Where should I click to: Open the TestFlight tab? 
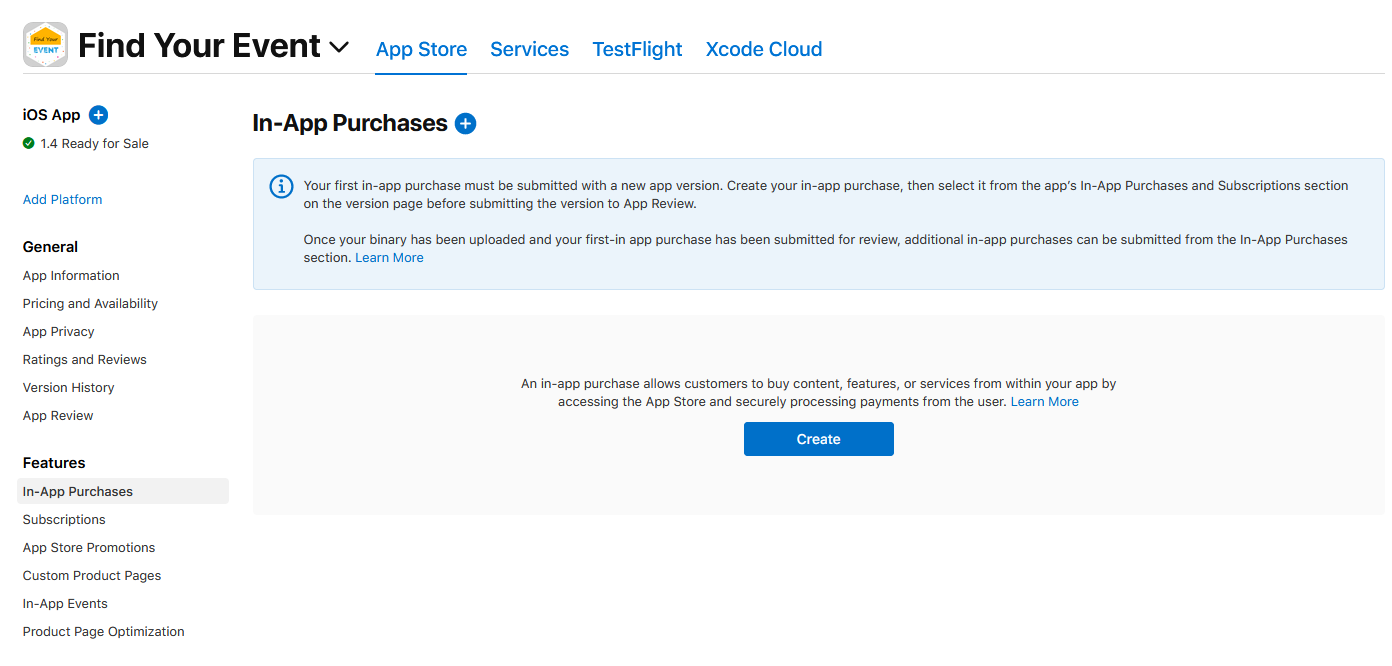(x=637, y=49)
